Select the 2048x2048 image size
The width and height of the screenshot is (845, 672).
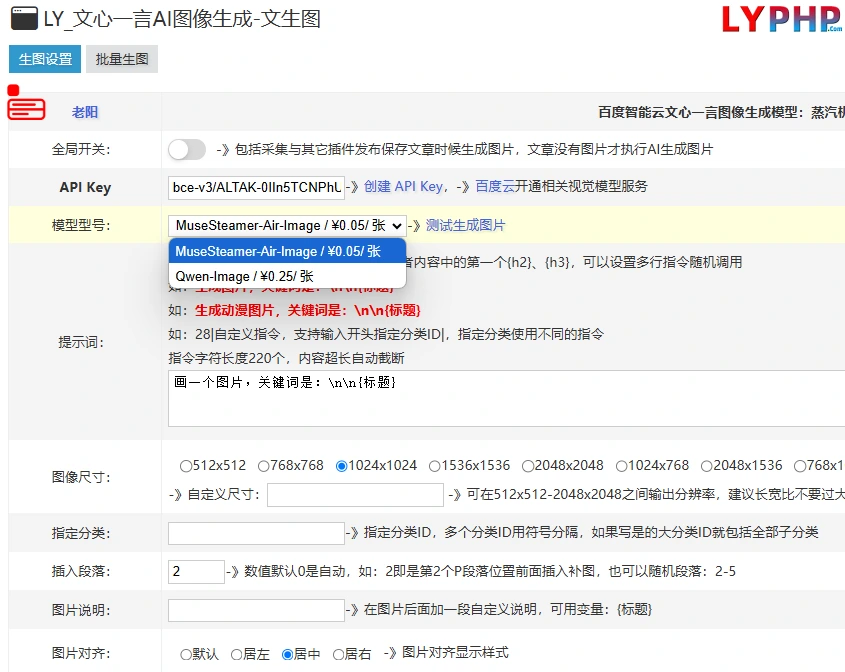pyautogui.click(x=528, y=466)
